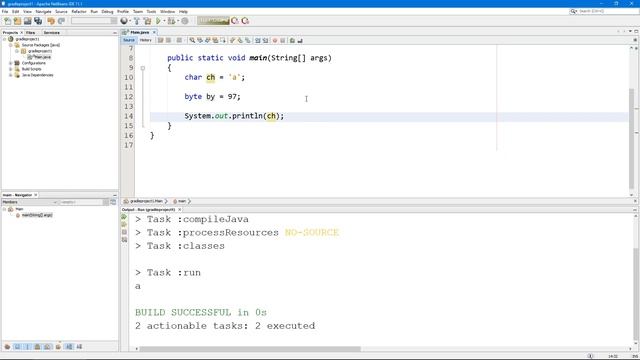Collapse the gradleproject1 package node
The width and height of the screenshot is (640, 360).
tap(17, 51)
